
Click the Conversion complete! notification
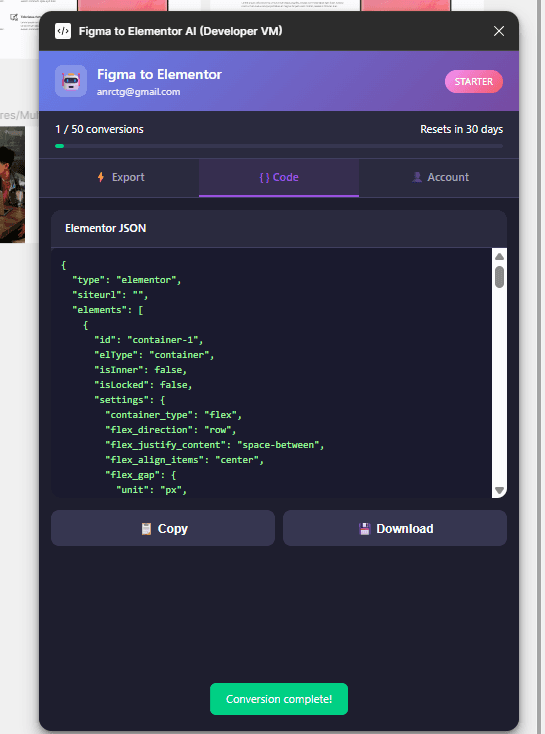(279, 699)
